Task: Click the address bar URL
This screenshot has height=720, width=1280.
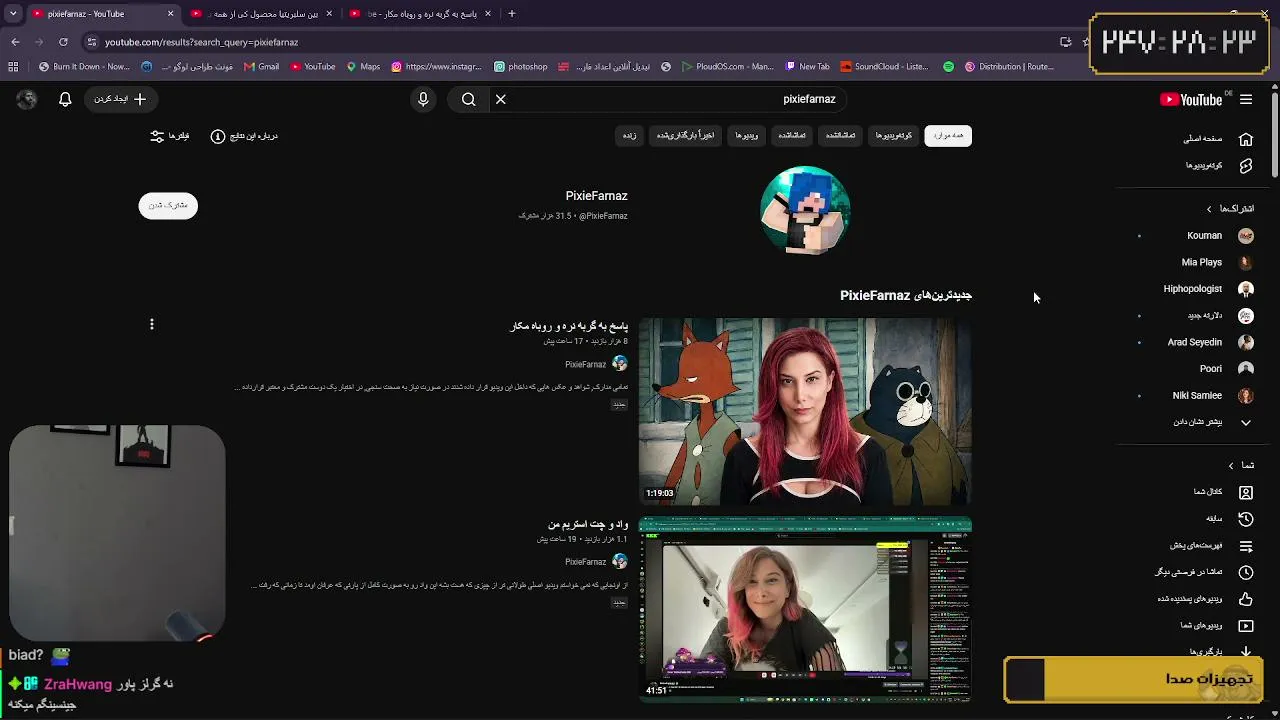Action: click(202, 42)
